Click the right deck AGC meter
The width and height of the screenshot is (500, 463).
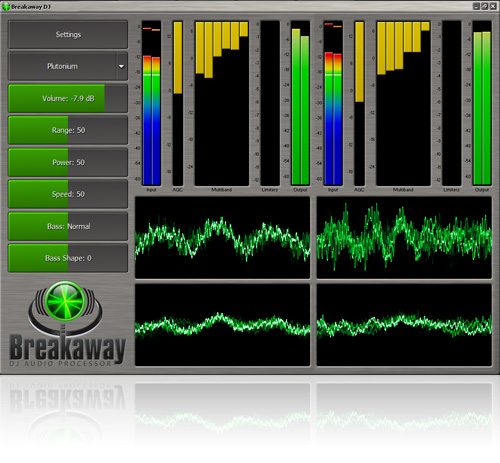[359, 103]
